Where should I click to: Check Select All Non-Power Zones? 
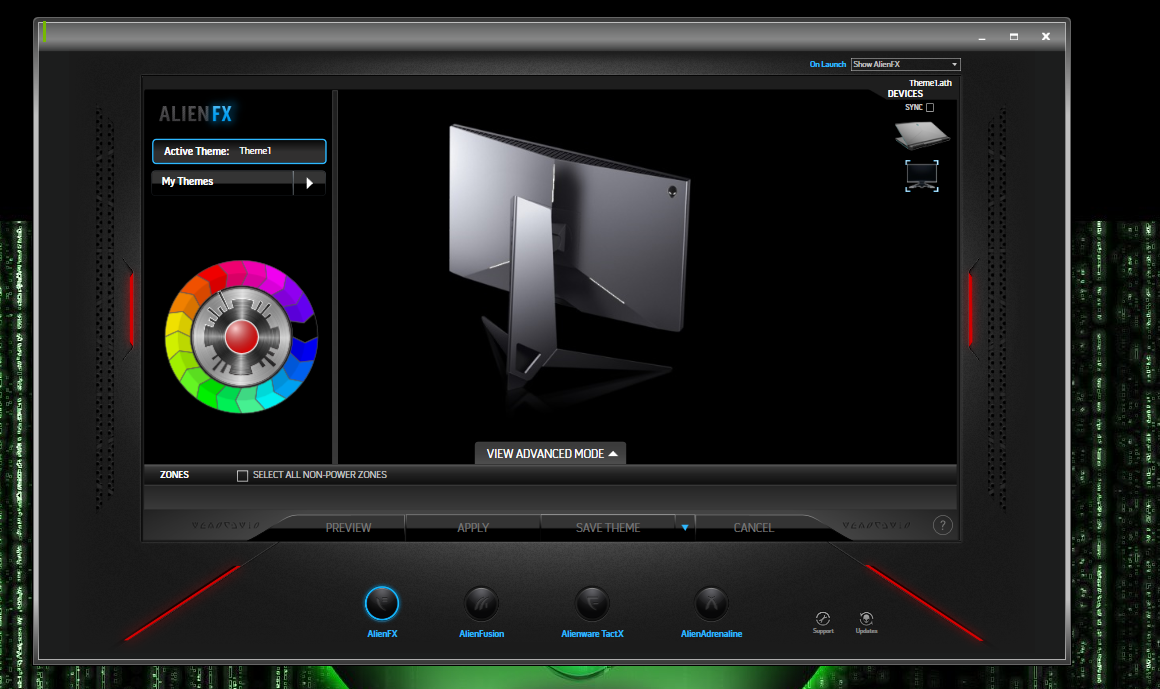242,476
